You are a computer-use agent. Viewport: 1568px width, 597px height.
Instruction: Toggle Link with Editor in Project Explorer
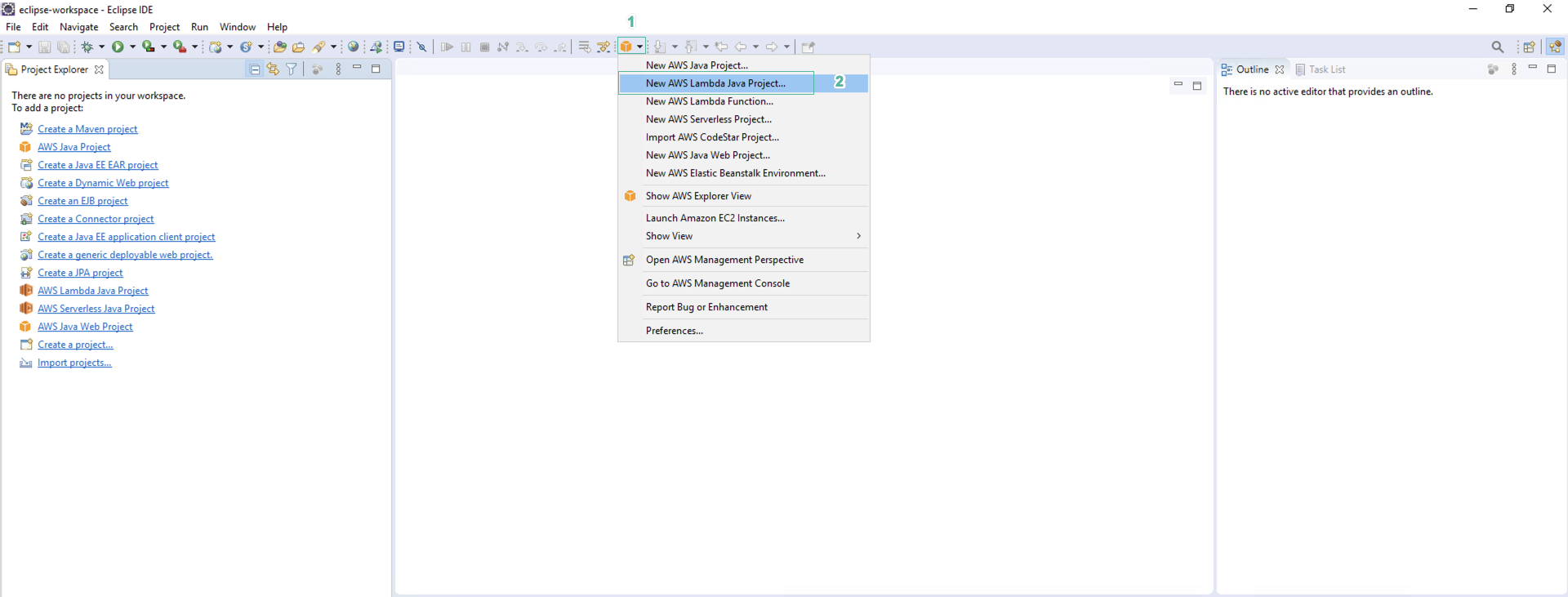[x=273, y=69]
